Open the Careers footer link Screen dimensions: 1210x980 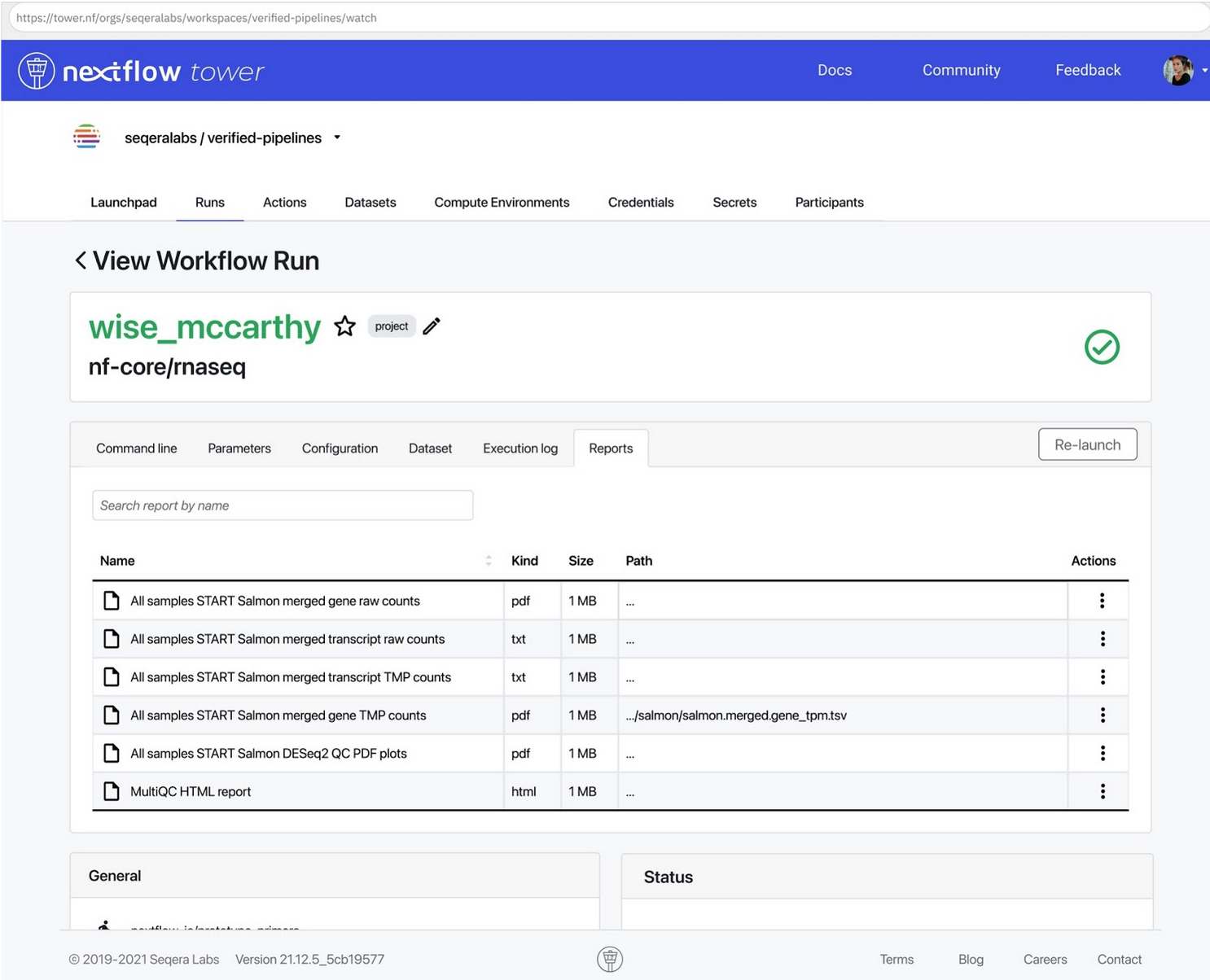coord(1045,960)
